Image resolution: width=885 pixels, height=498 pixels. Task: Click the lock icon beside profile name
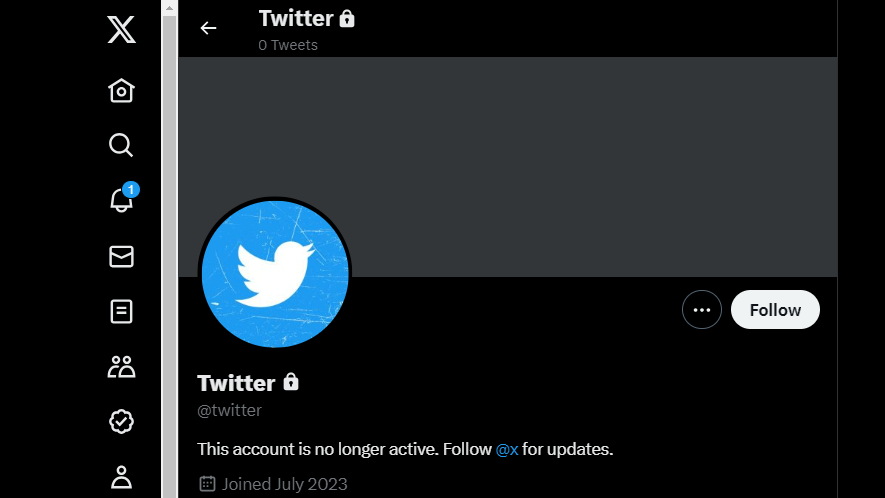[291, 382]
